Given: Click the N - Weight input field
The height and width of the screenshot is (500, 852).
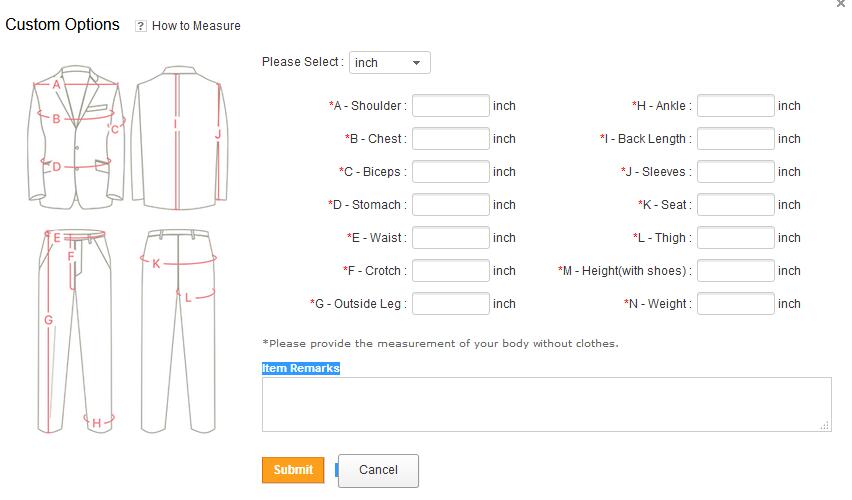Looking at the screenshot, I should (736, 304).
